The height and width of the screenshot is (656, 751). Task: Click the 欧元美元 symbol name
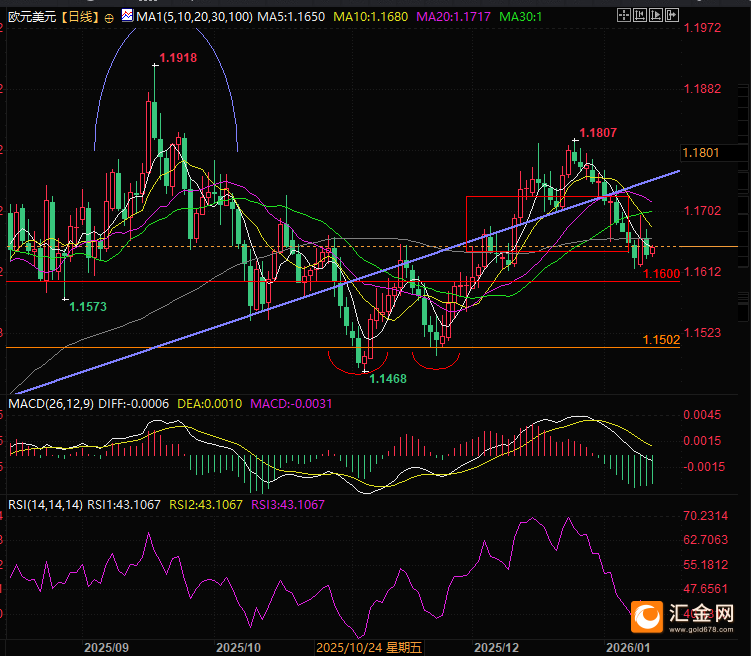(x=30, y=17)
